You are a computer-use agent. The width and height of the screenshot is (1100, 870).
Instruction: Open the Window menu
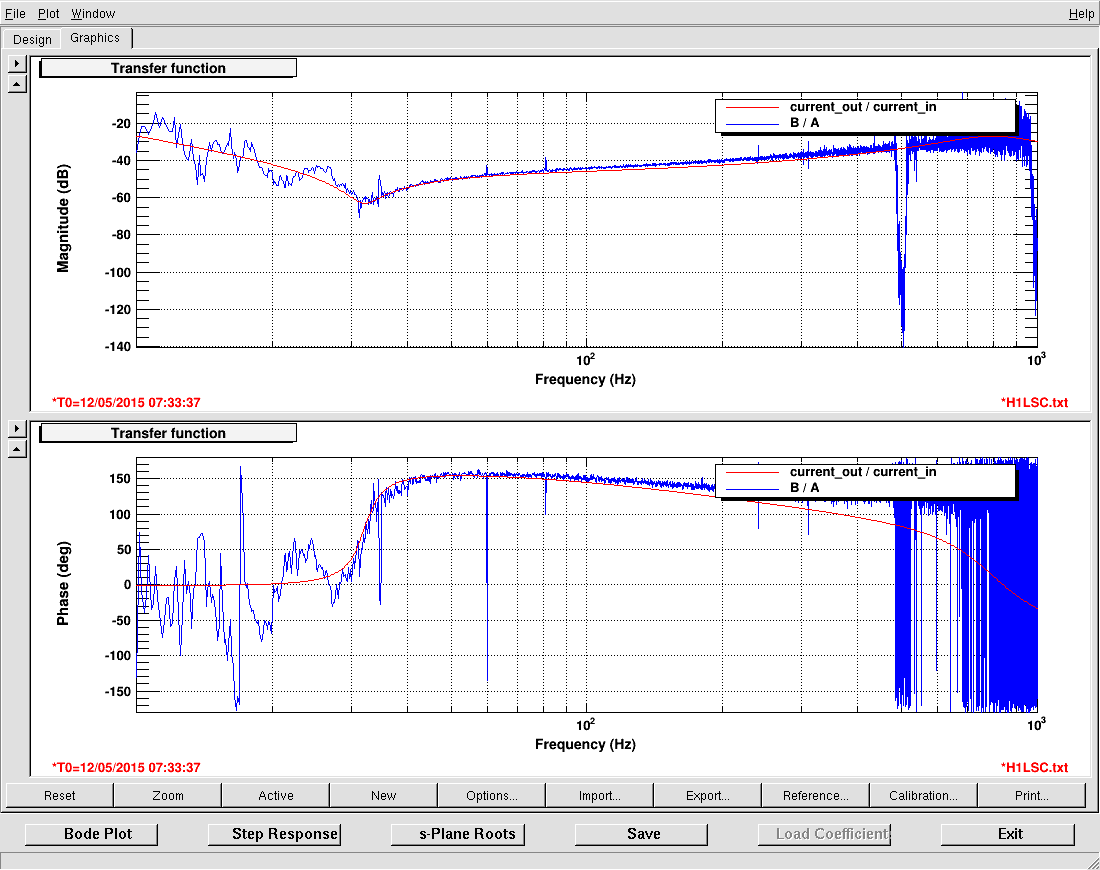[93, 13]
